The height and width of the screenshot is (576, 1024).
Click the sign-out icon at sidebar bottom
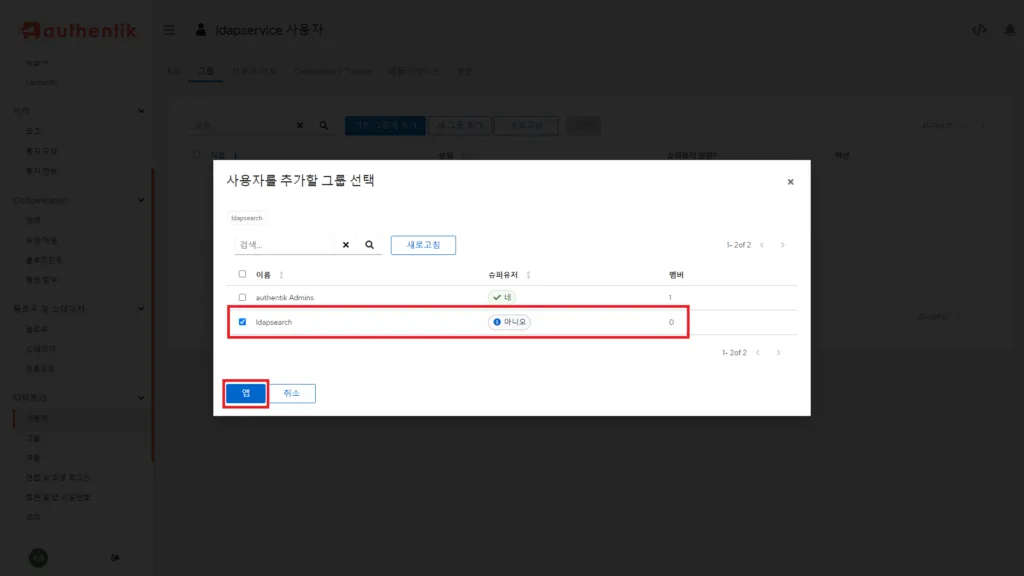click(x=115, y=557)
